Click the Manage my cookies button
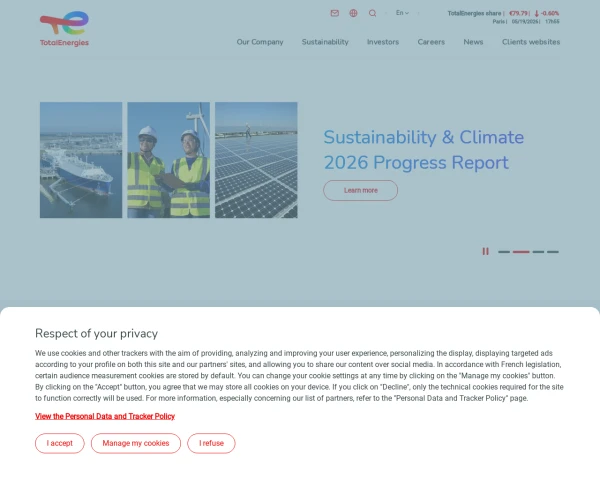Image resolution: width=600 pixels, height=480 pixels. pos(136,443)
